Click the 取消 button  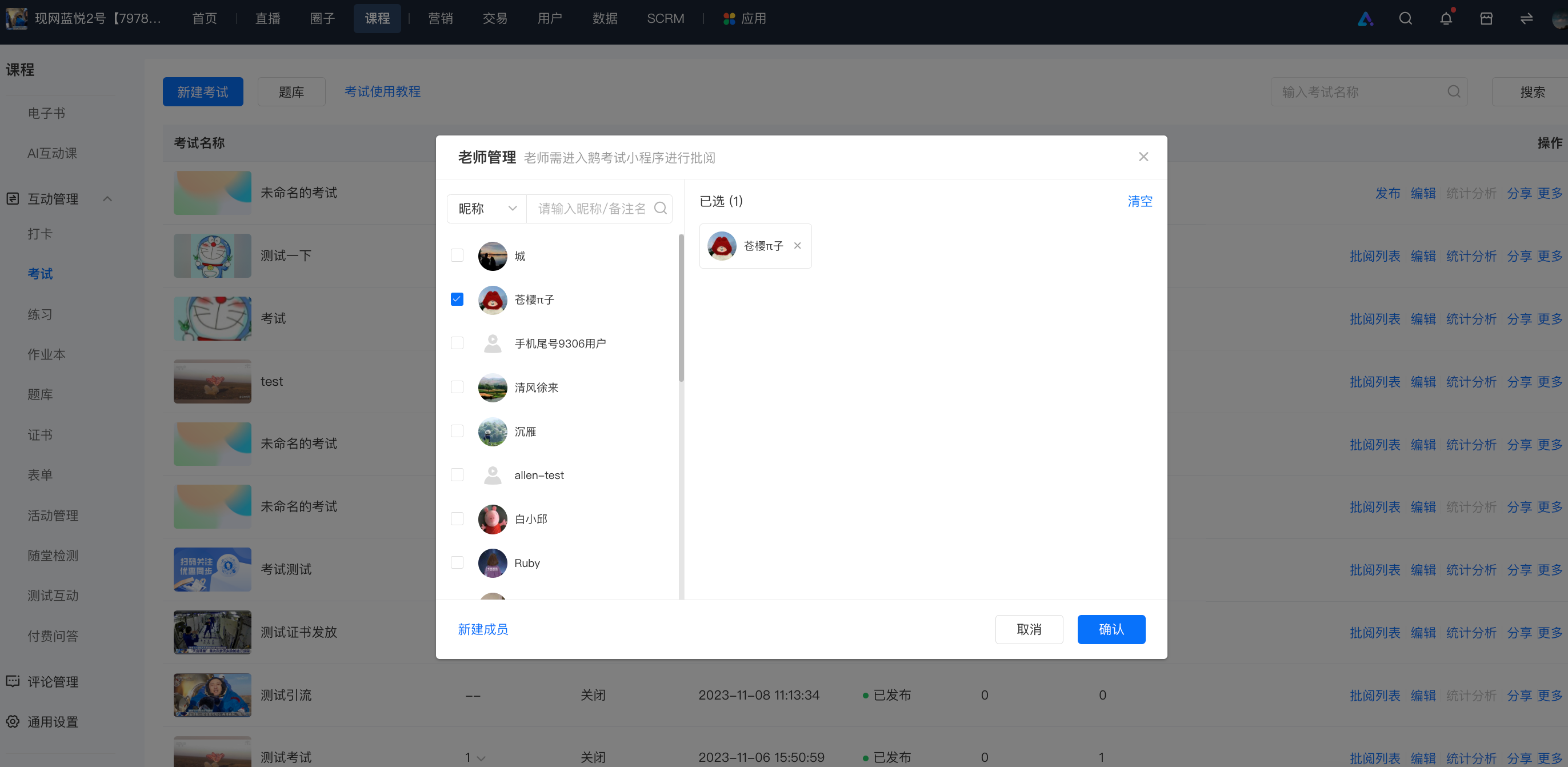point(1029,629)
